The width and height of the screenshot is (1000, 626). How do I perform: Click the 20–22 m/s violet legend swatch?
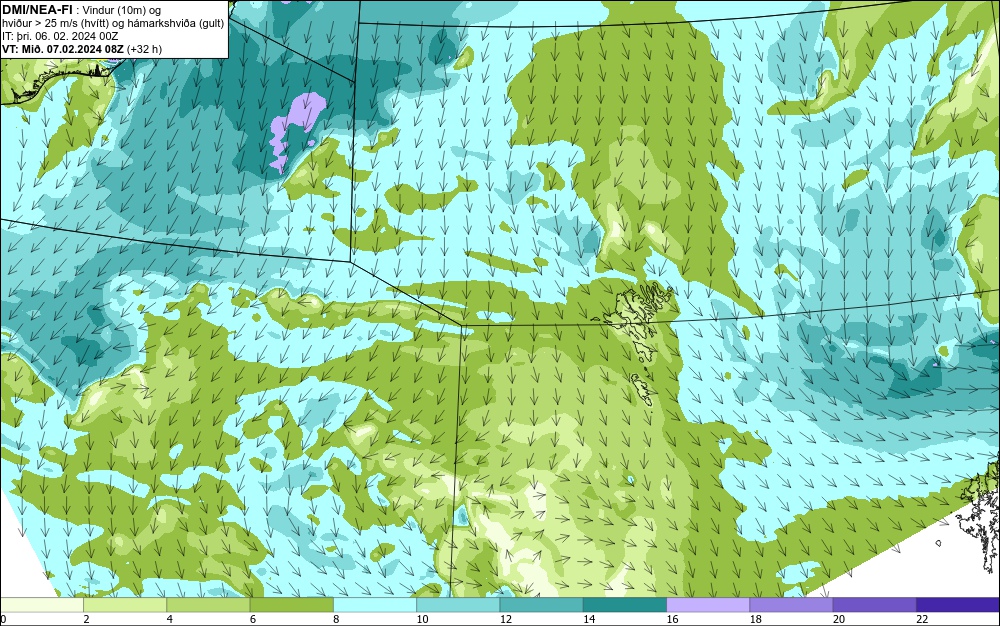point(874,605)
